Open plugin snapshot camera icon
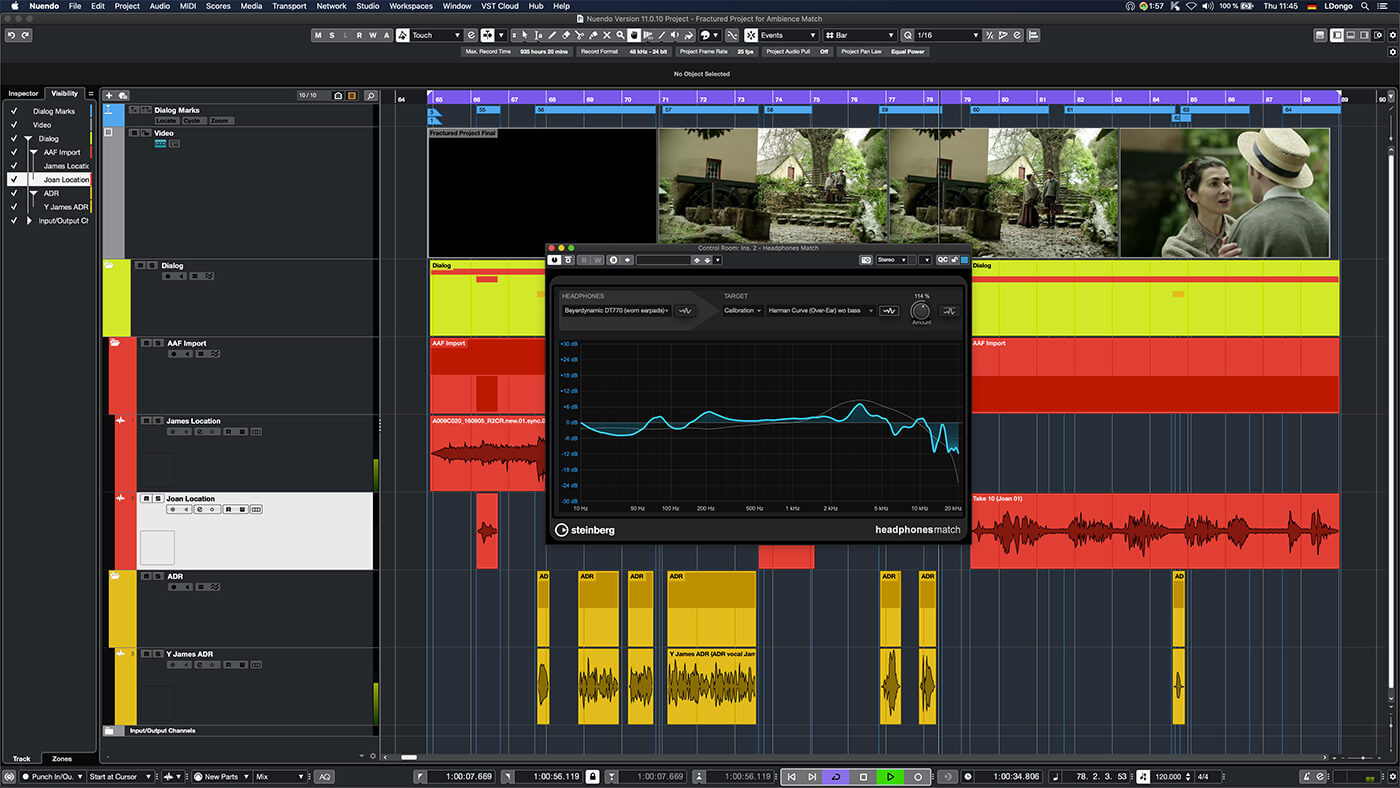This screenshot has height=788, width=1400. (866, 260)
